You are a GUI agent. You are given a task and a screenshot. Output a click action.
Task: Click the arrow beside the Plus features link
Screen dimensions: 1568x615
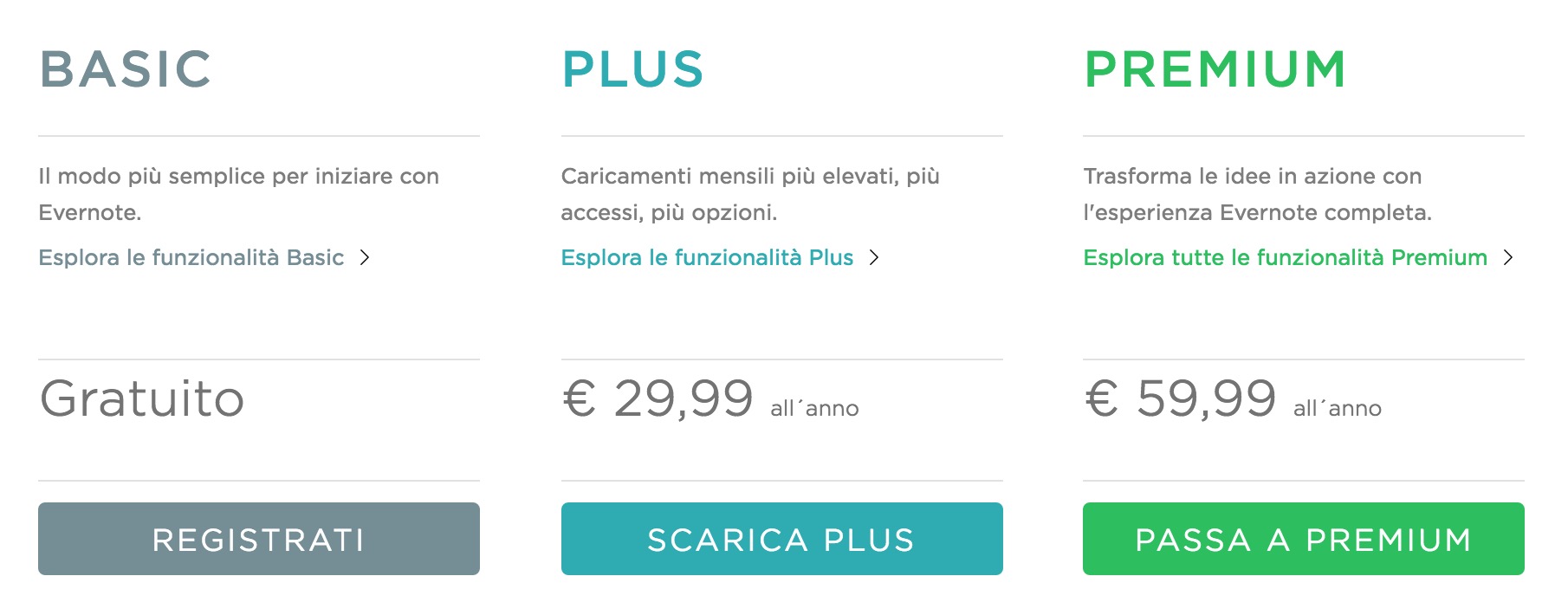(x=874, y=257)
